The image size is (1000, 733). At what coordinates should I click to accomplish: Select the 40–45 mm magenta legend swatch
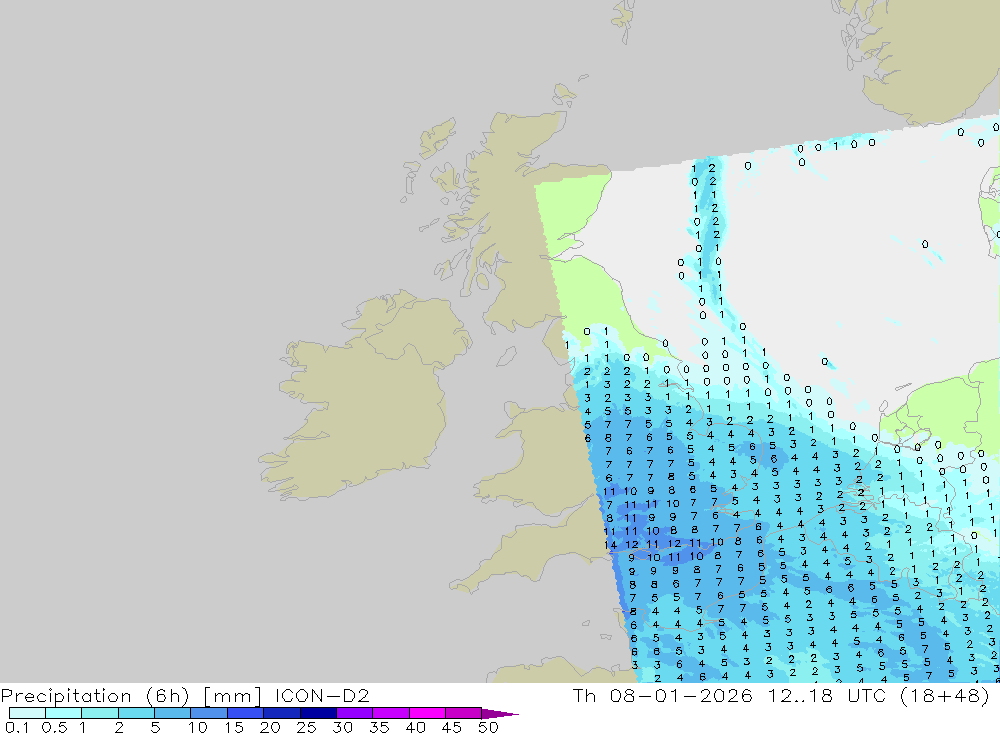click(x=427, y=713)
